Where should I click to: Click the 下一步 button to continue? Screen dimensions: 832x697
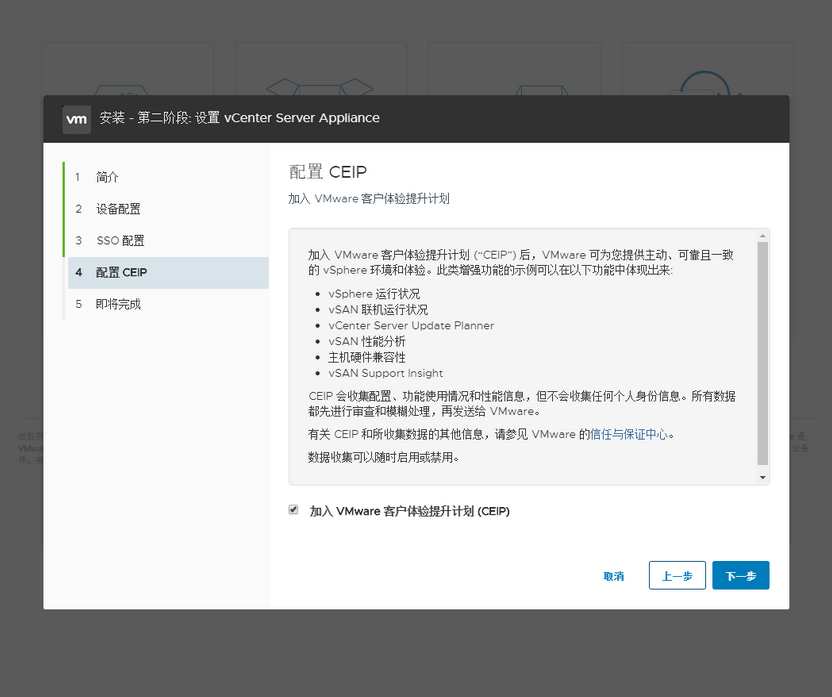point(740,575)
